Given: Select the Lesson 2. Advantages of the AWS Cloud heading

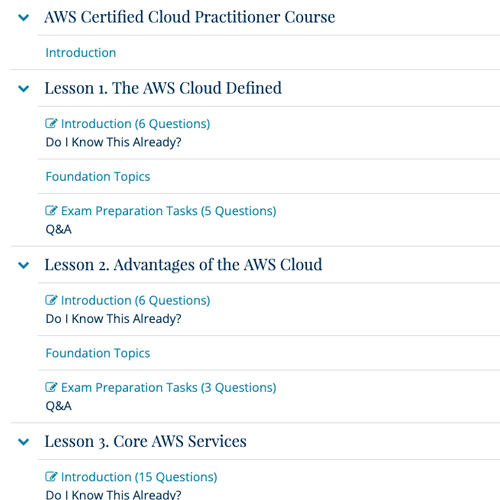Looking at the screenshot, I should coord(183,265).
